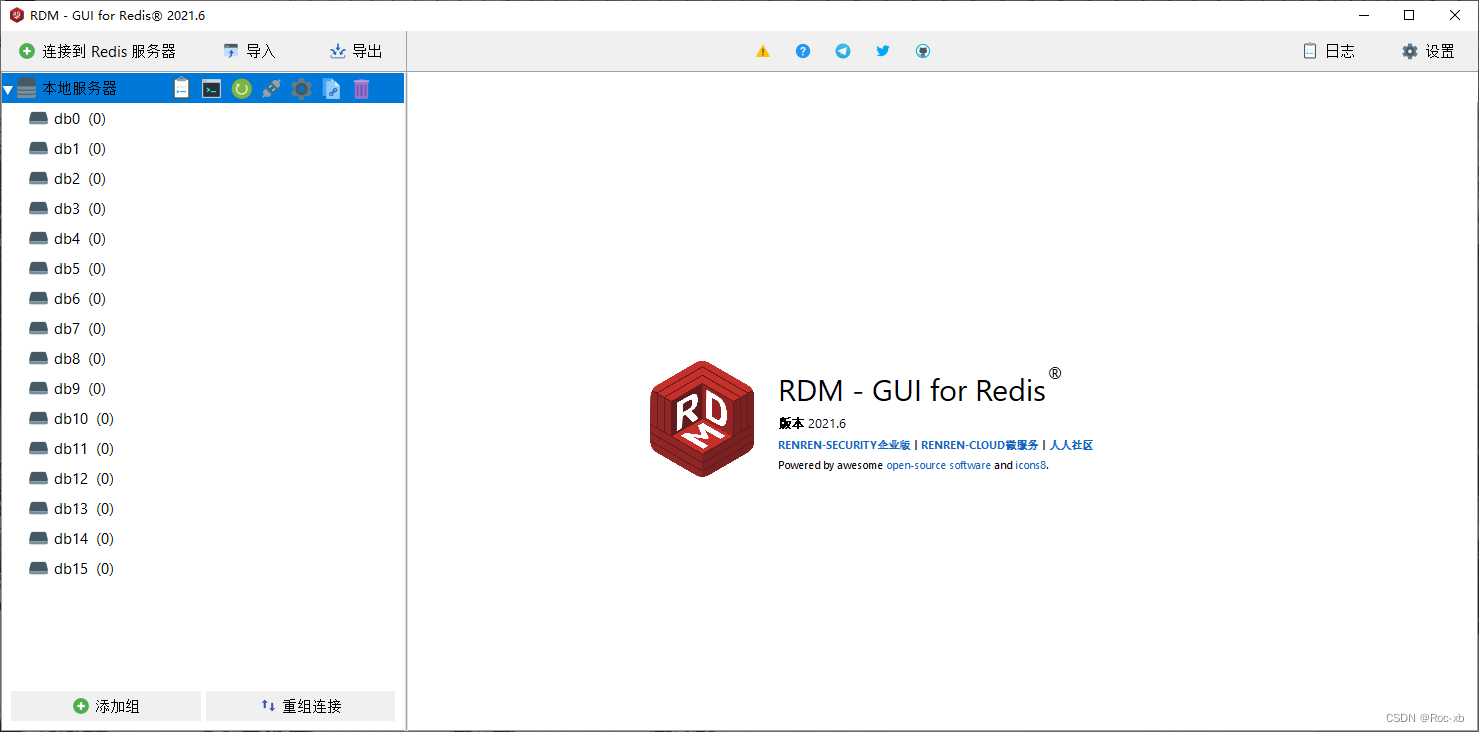Open connection settings gear on 本地服务器 row

click(301, 89)
